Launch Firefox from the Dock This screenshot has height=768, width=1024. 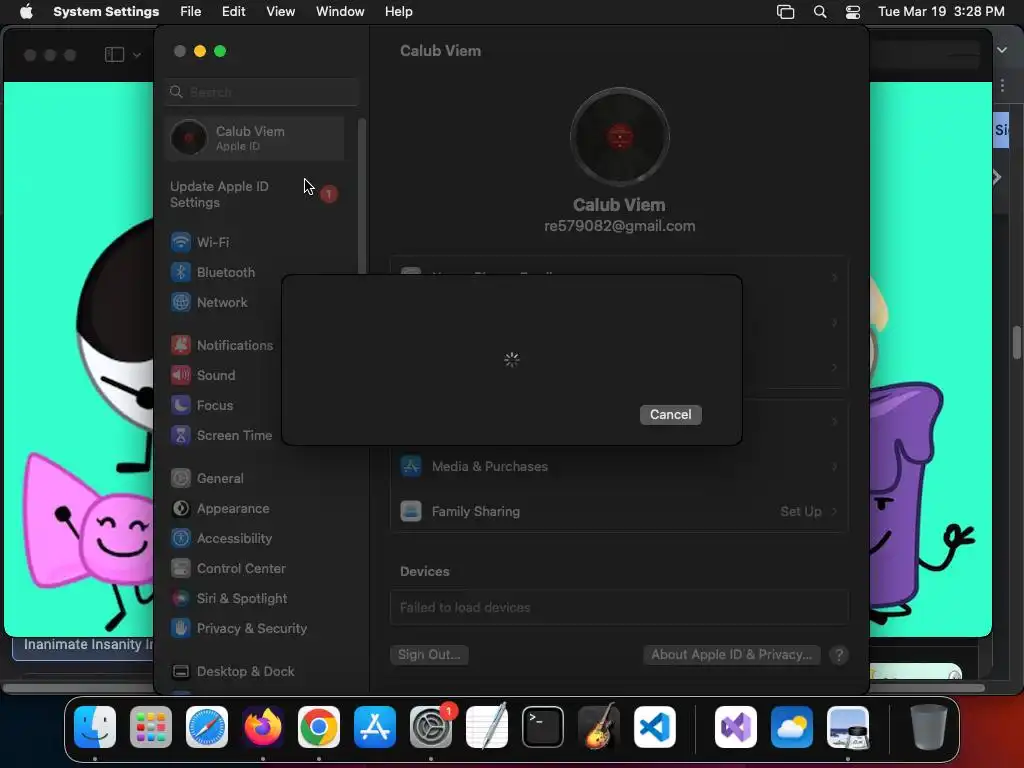coord(263,727)
